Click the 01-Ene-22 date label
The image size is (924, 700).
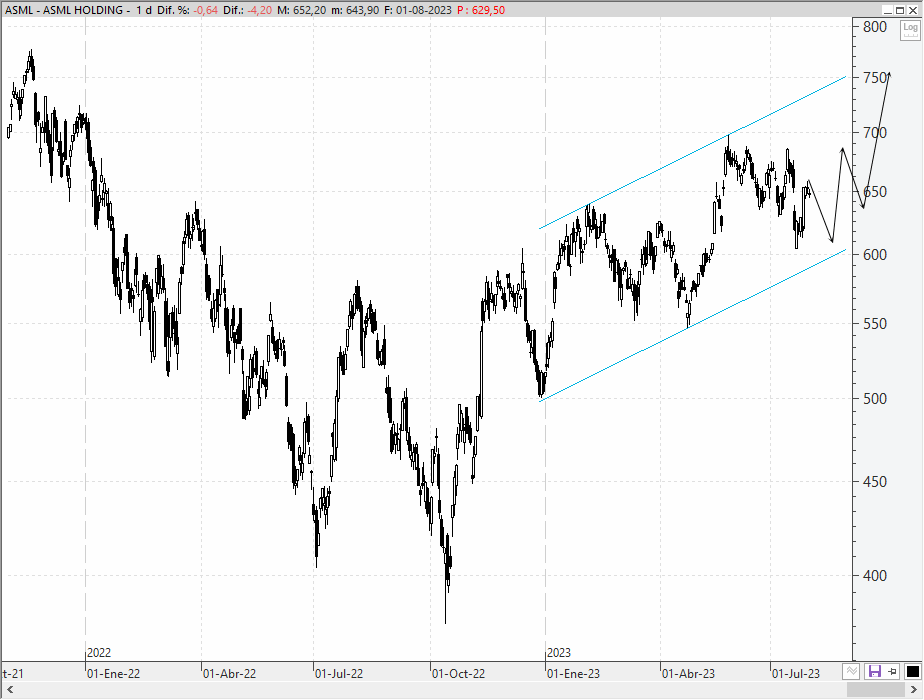tap(113, 673)
